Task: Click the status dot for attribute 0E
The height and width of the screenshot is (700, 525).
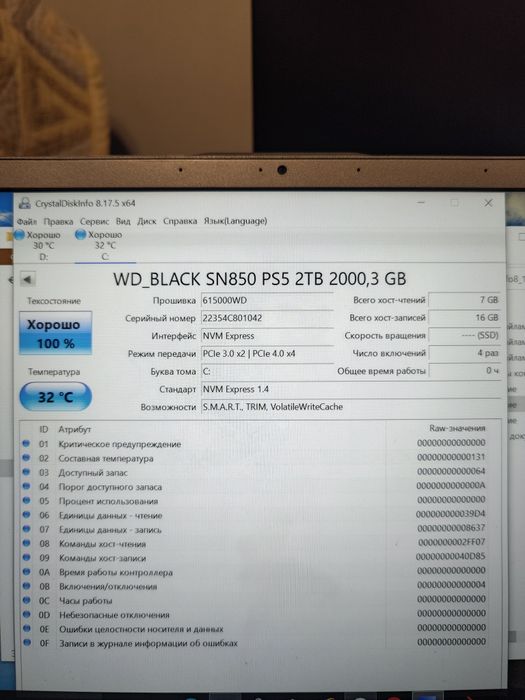Action: (x=27, y=629)
